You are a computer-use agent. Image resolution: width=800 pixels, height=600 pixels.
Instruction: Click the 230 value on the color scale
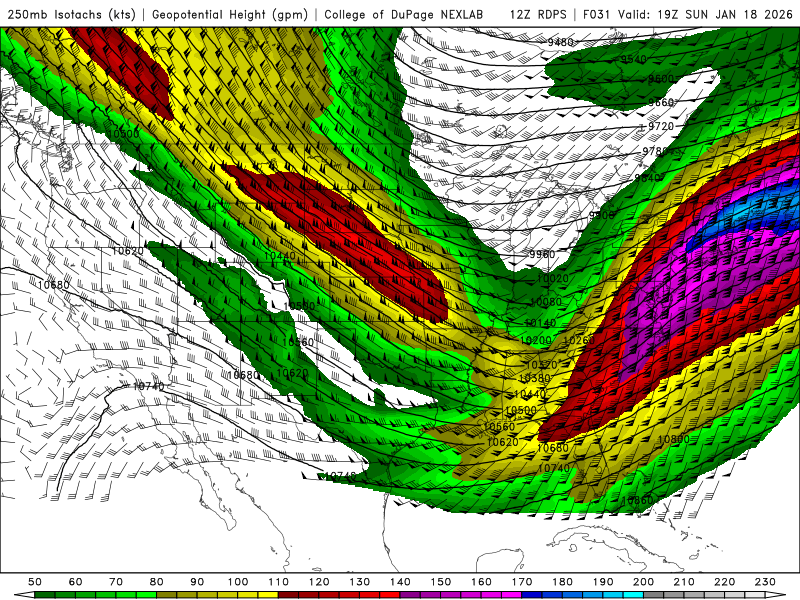pyautogui.click(x=765, y=582)
